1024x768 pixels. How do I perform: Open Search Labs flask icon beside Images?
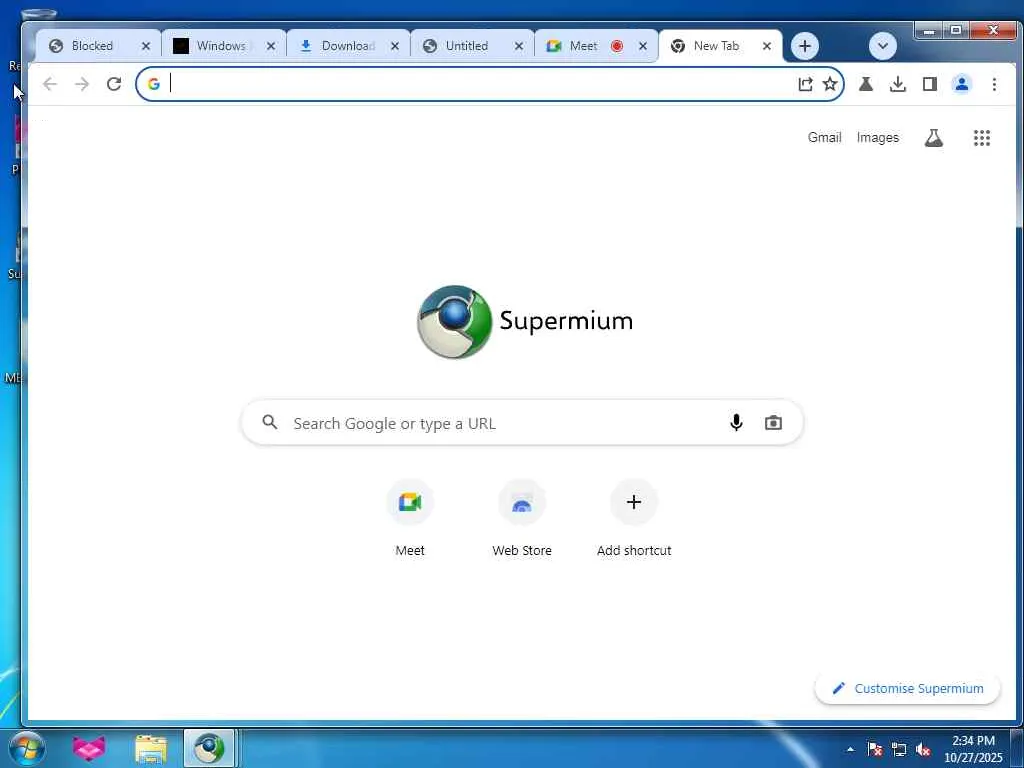coord(934,138)
